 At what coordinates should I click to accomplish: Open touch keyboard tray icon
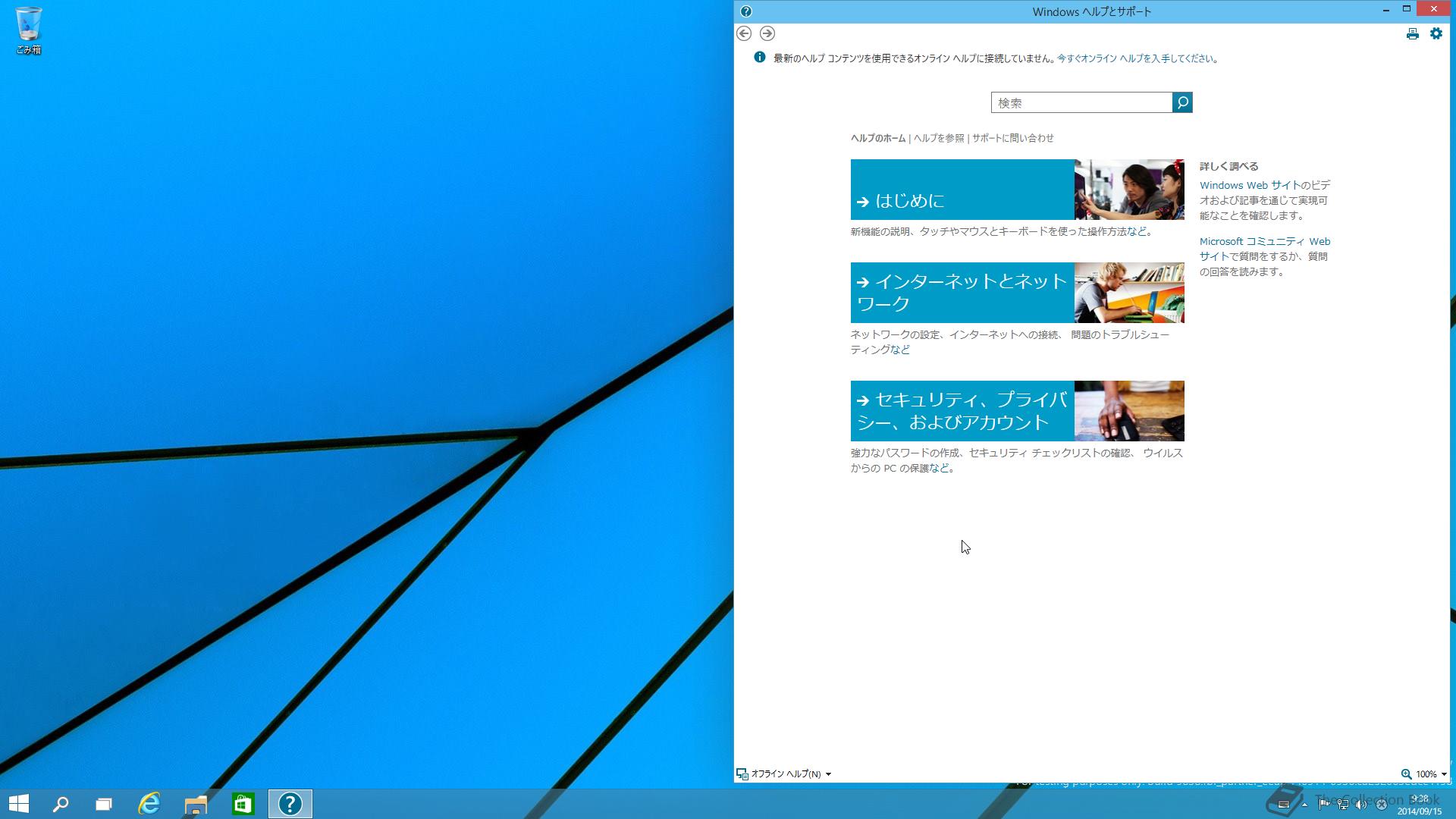[1284, 805]
